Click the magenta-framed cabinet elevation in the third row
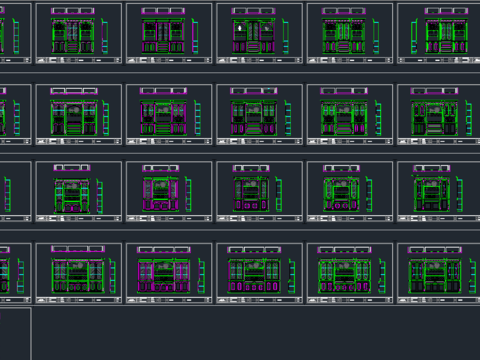 (x=160, y=194)
